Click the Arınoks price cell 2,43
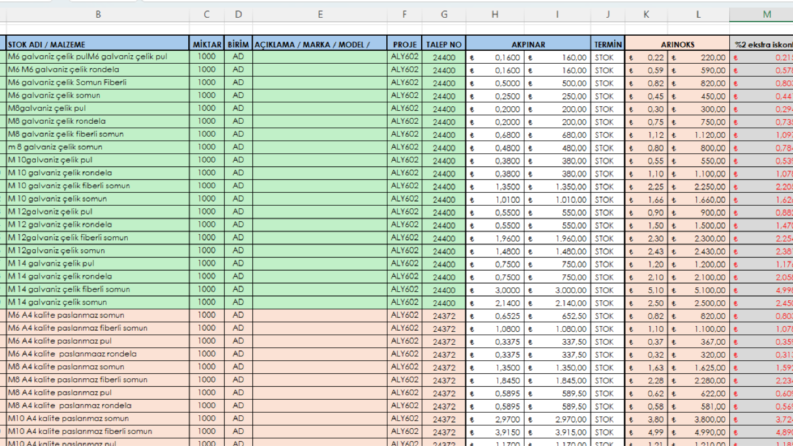This screenshot has height=446, width=793. [646, 251]
